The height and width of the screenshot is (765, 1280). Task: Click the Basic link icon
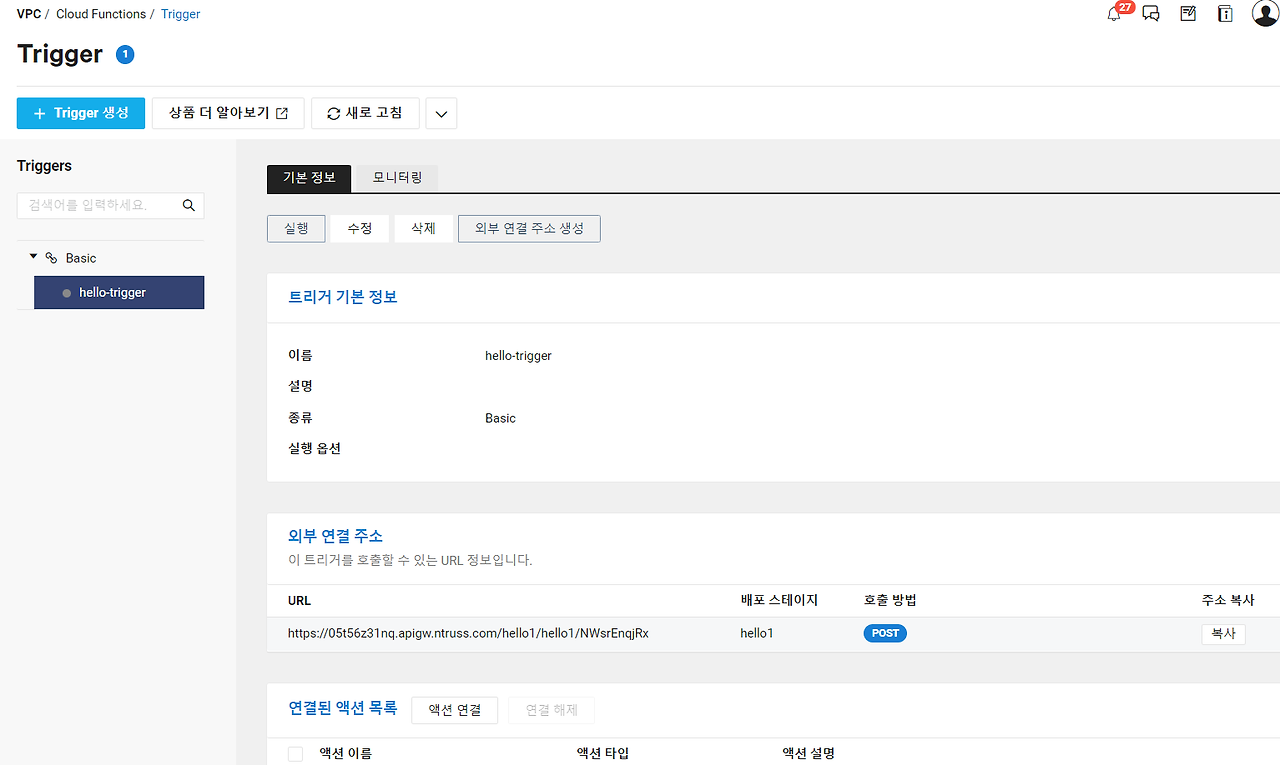click(52, 258)
